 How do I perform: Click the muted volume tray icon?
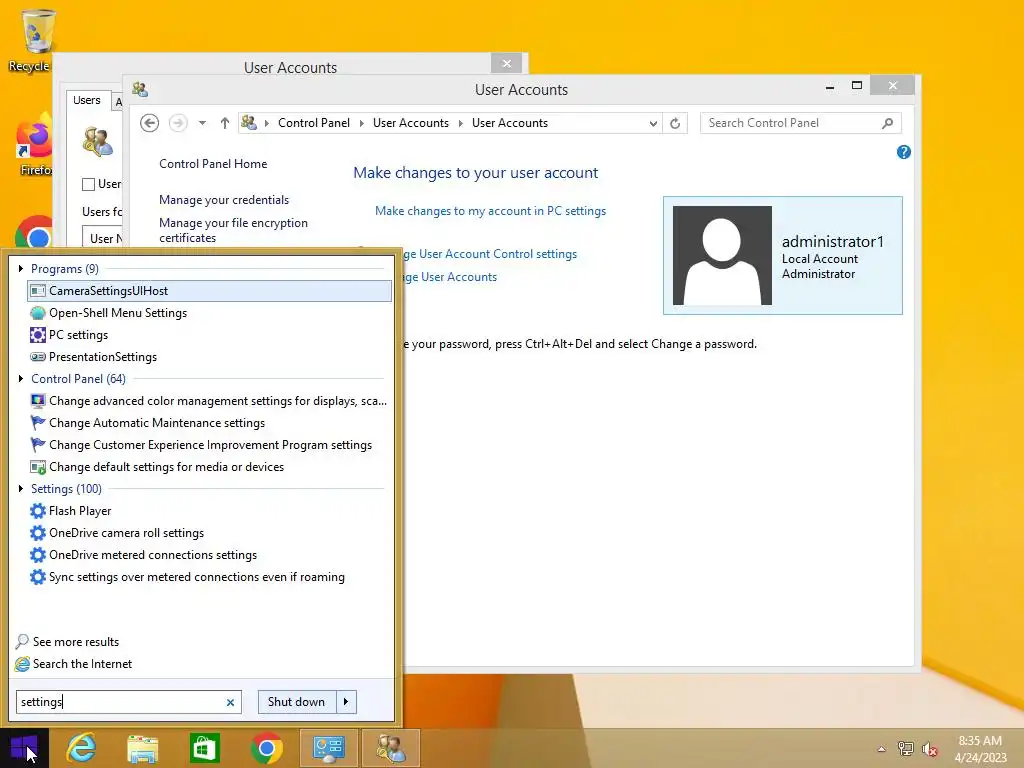930,749
